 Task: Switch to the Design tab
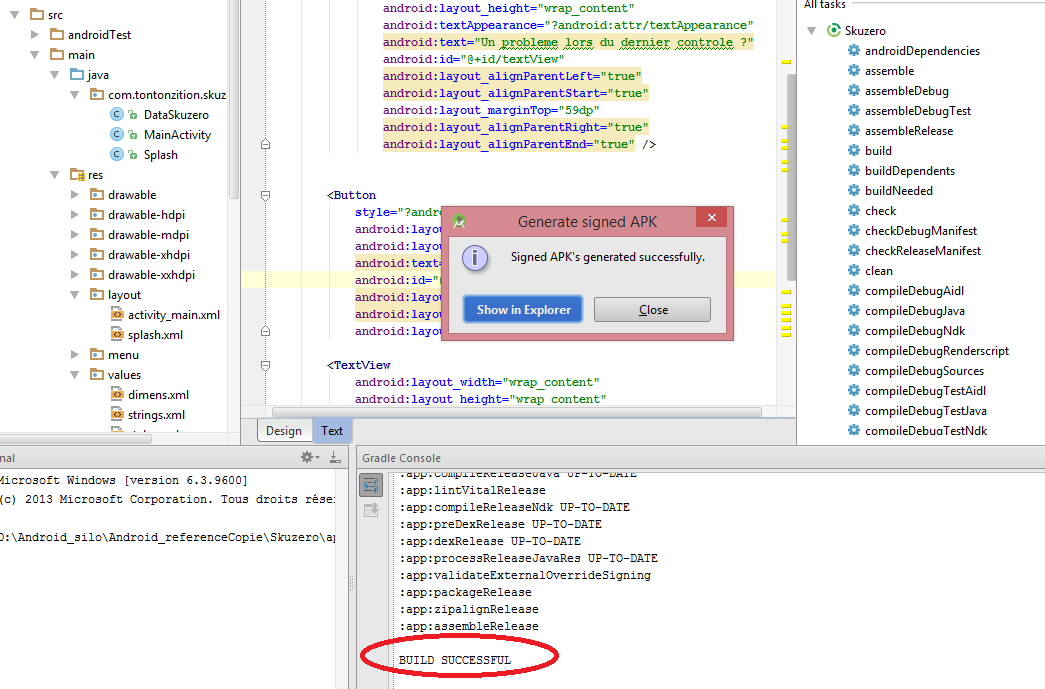[x=284, y=430]
